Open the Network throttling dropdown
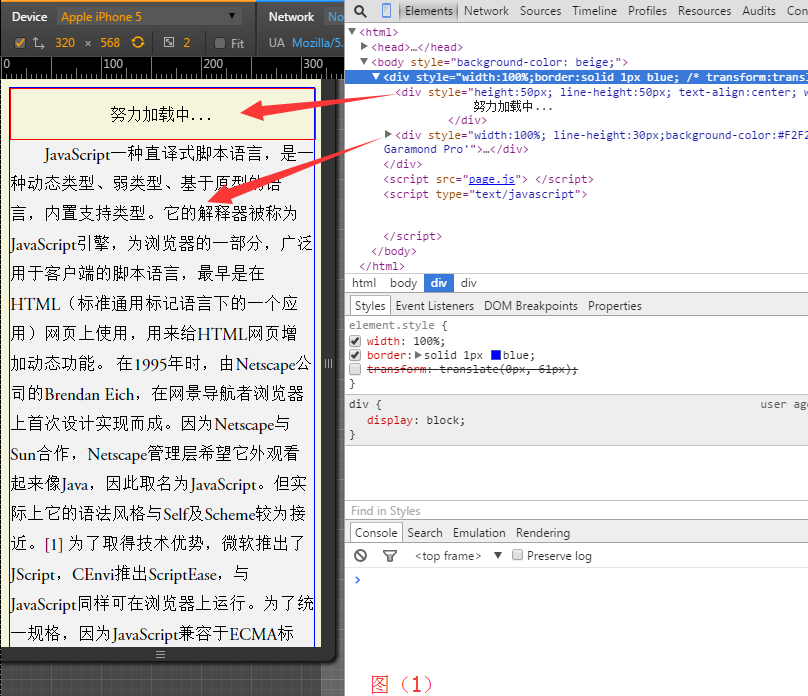This screenshot has height=696, width=808. 335,16
